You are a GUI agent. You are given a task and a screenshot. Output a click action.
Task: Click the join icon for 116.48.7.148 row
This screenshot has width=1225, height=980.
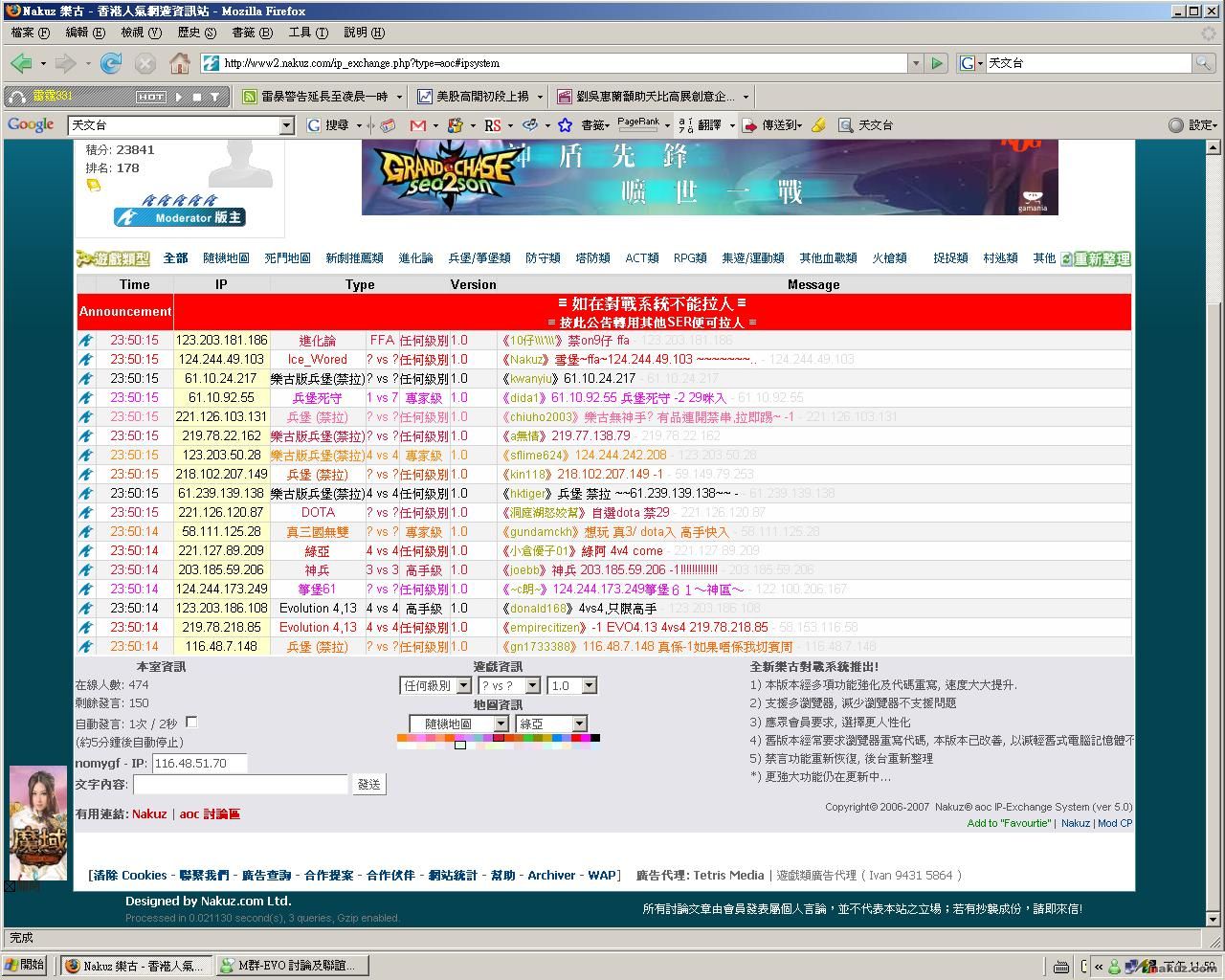tap(86, 647)
